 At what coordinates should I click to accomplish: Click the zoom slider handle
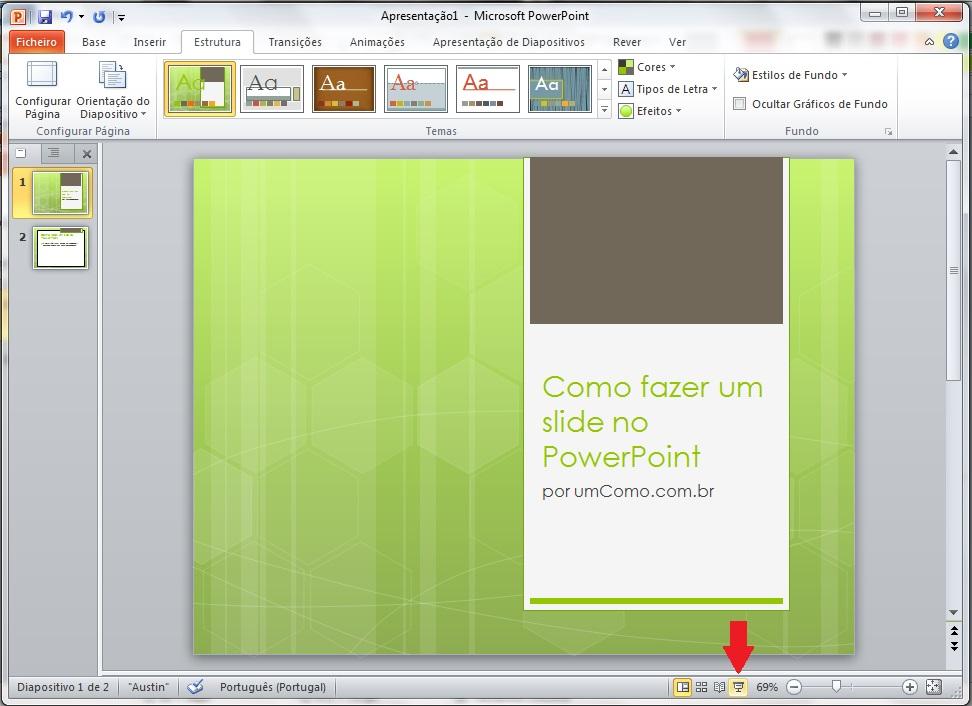tap(836, 687)
